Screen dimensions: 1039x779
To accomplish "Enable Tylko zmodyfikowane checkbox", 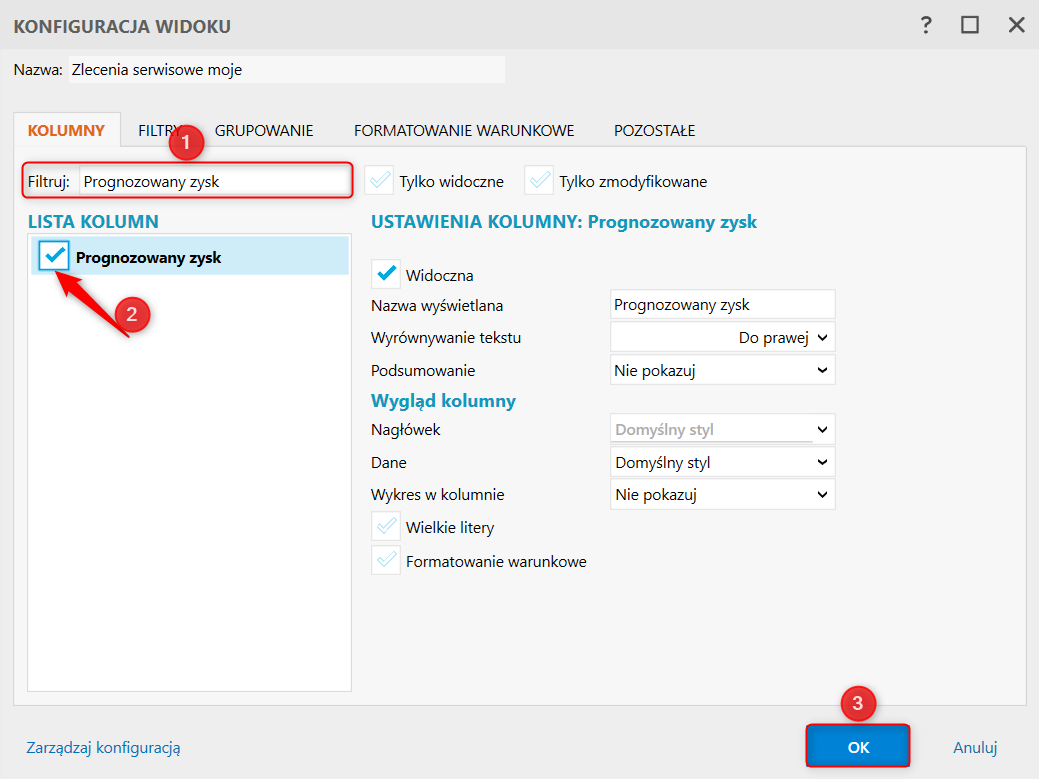I will click(540, 181).
